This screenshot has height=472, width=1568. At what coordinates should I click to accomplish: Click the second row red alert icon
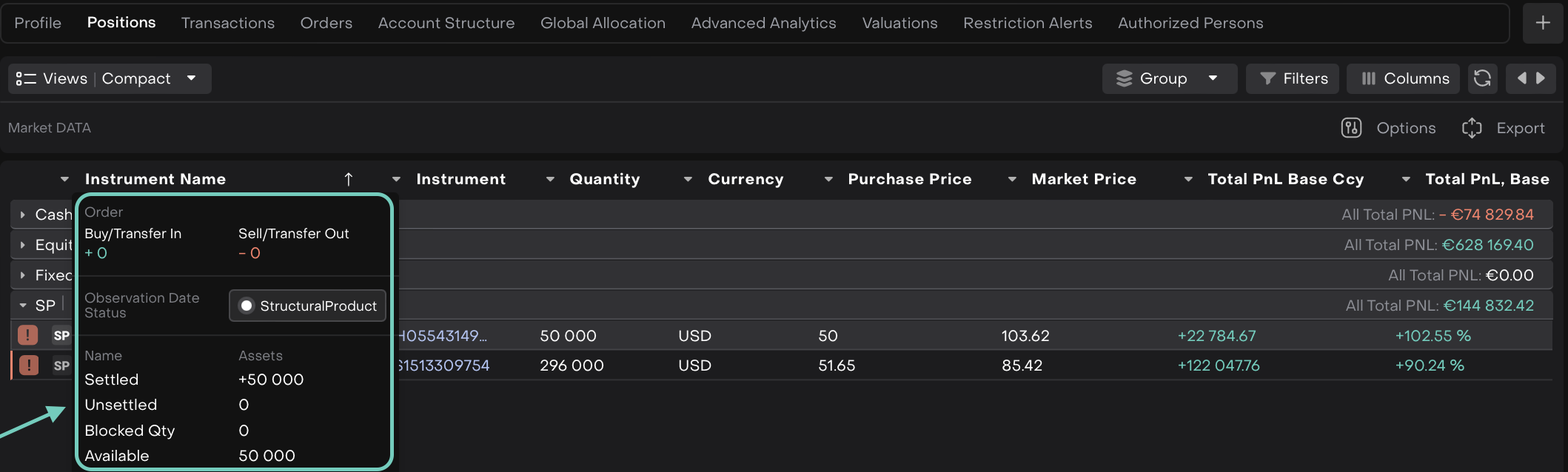(28, 365)
